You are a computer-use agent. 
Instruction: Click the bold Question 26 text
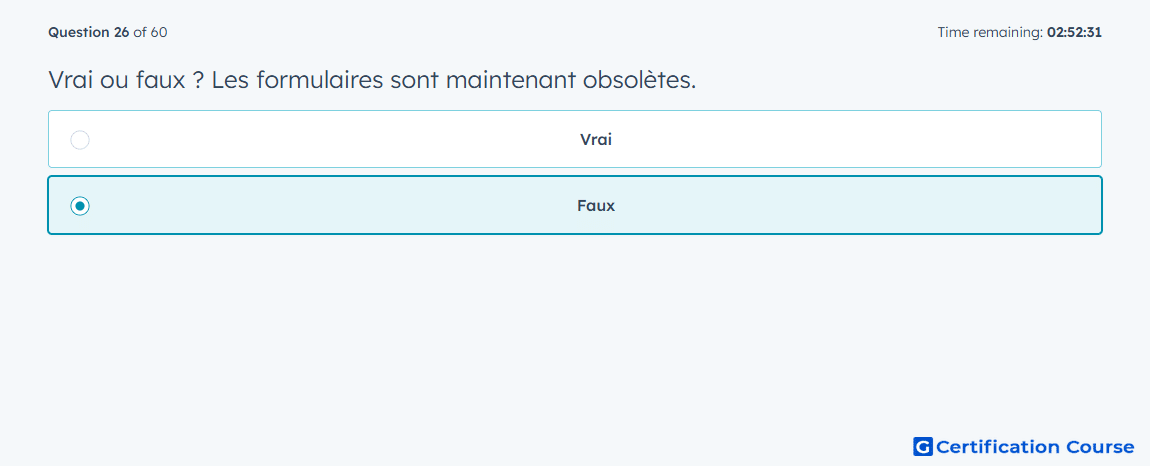coord(89,32)
